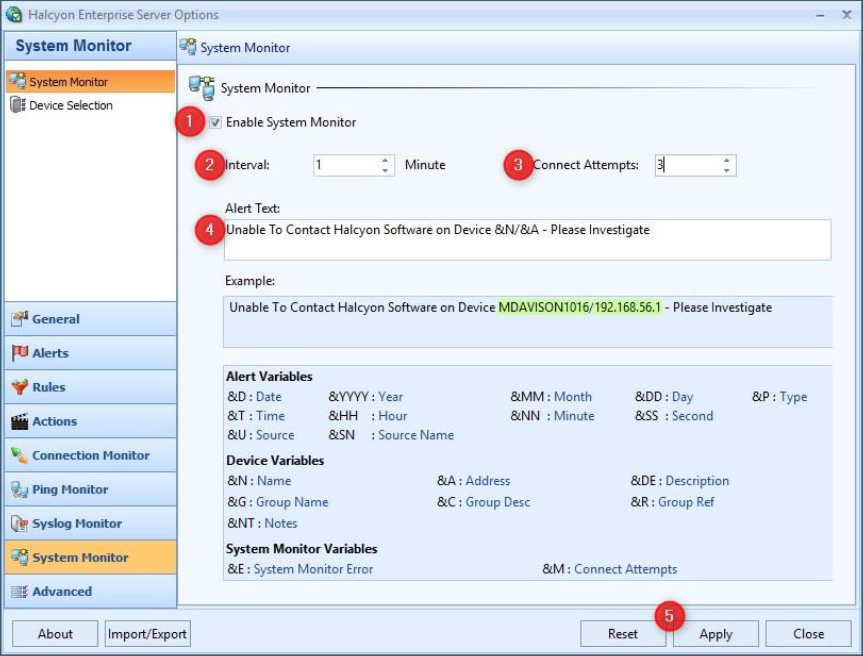
Task: Increase Interval with the up arrow
Action: pos(386,160)
